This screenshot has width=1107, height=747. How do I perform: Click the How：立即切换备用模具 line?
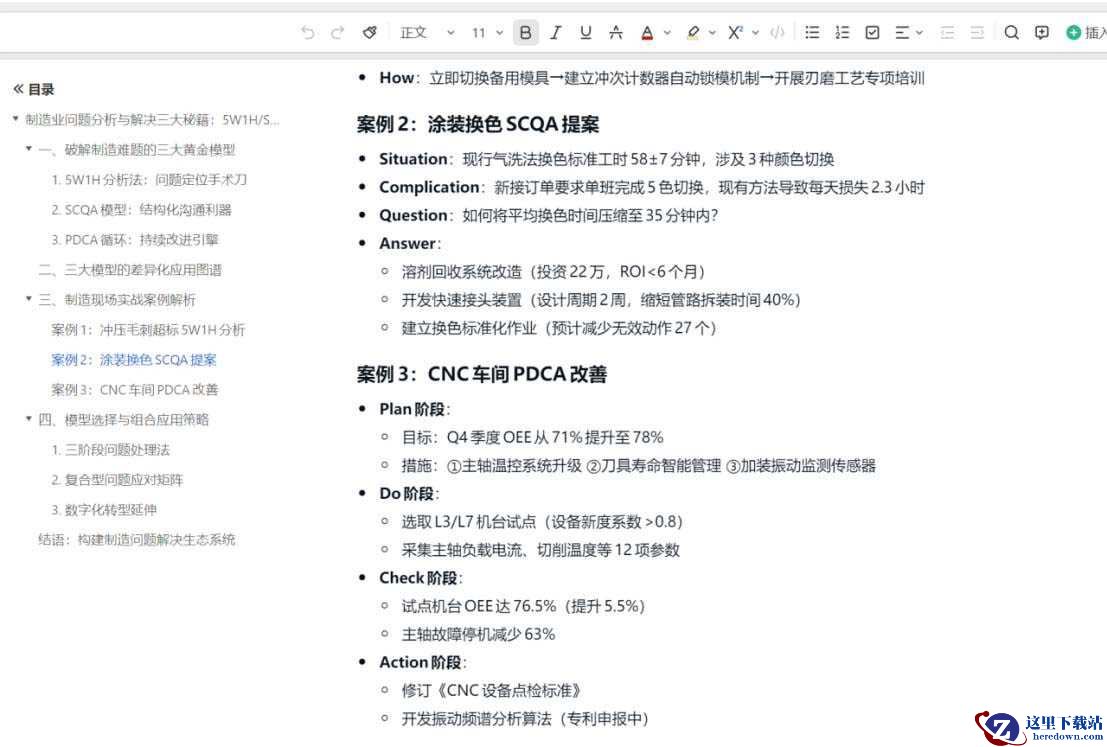pos(652,78)
